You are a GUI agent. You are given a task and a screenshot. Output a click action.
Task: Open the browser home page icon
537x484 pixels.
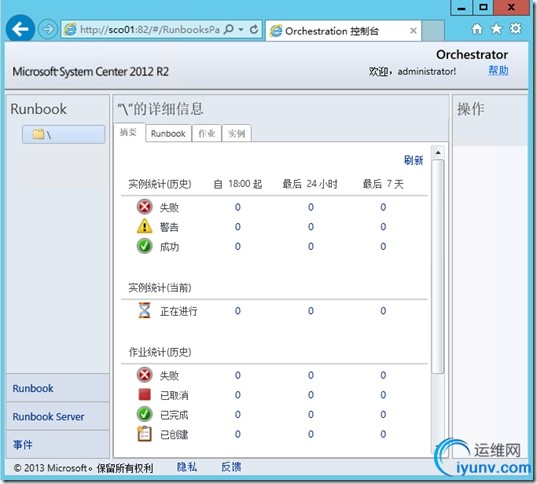tap(477, 29)
